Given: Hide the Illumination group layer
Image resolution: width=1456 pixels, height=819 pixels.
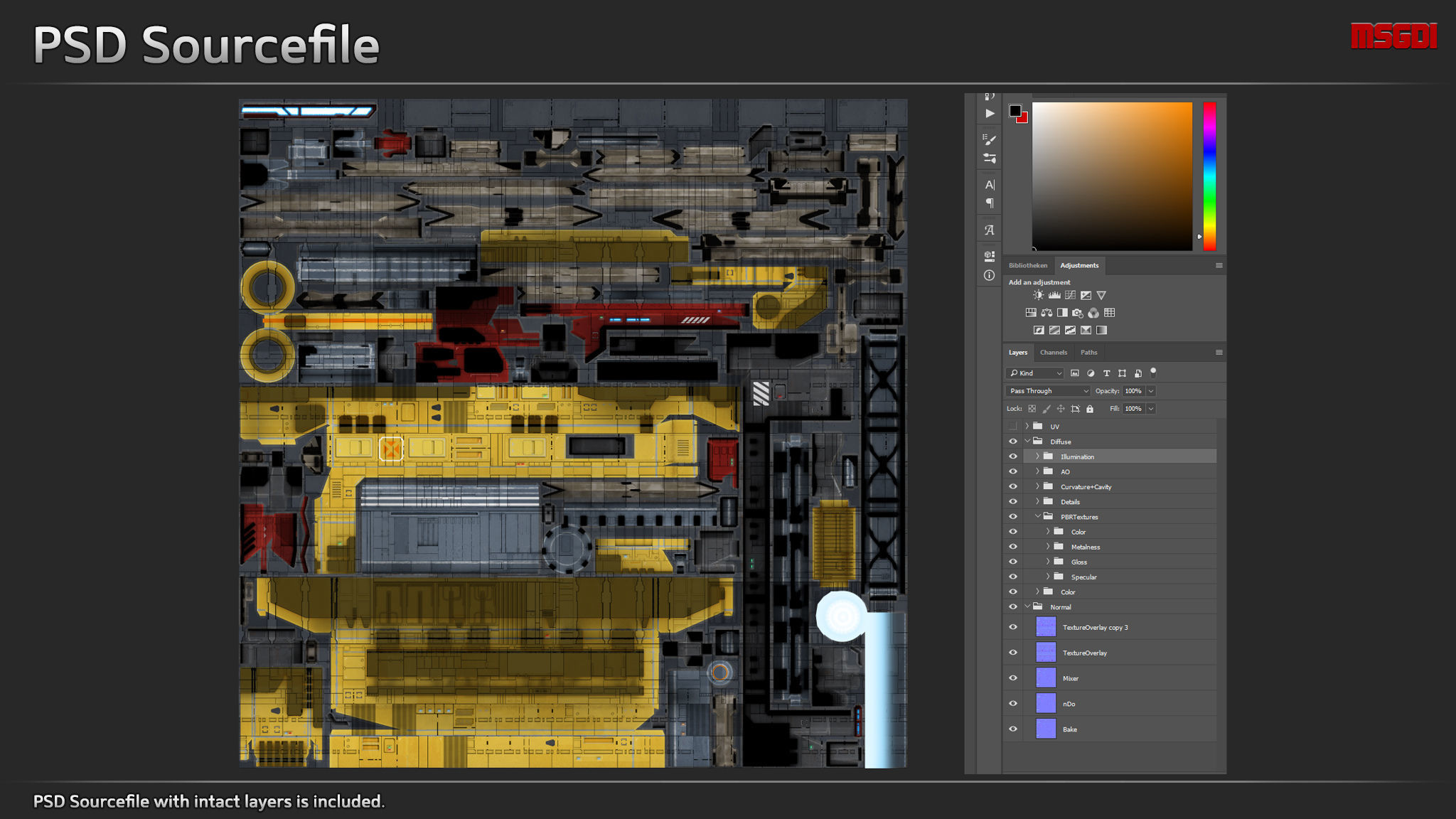Looking at the screenshot, I should click(1013, 456).
